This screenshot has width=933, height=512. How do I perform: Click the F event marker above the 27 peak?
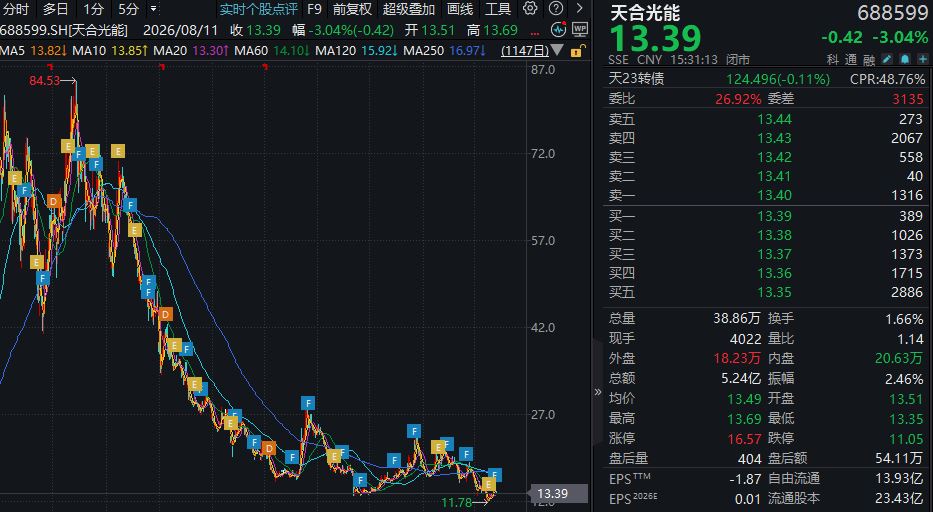click(x=308, y=403)
